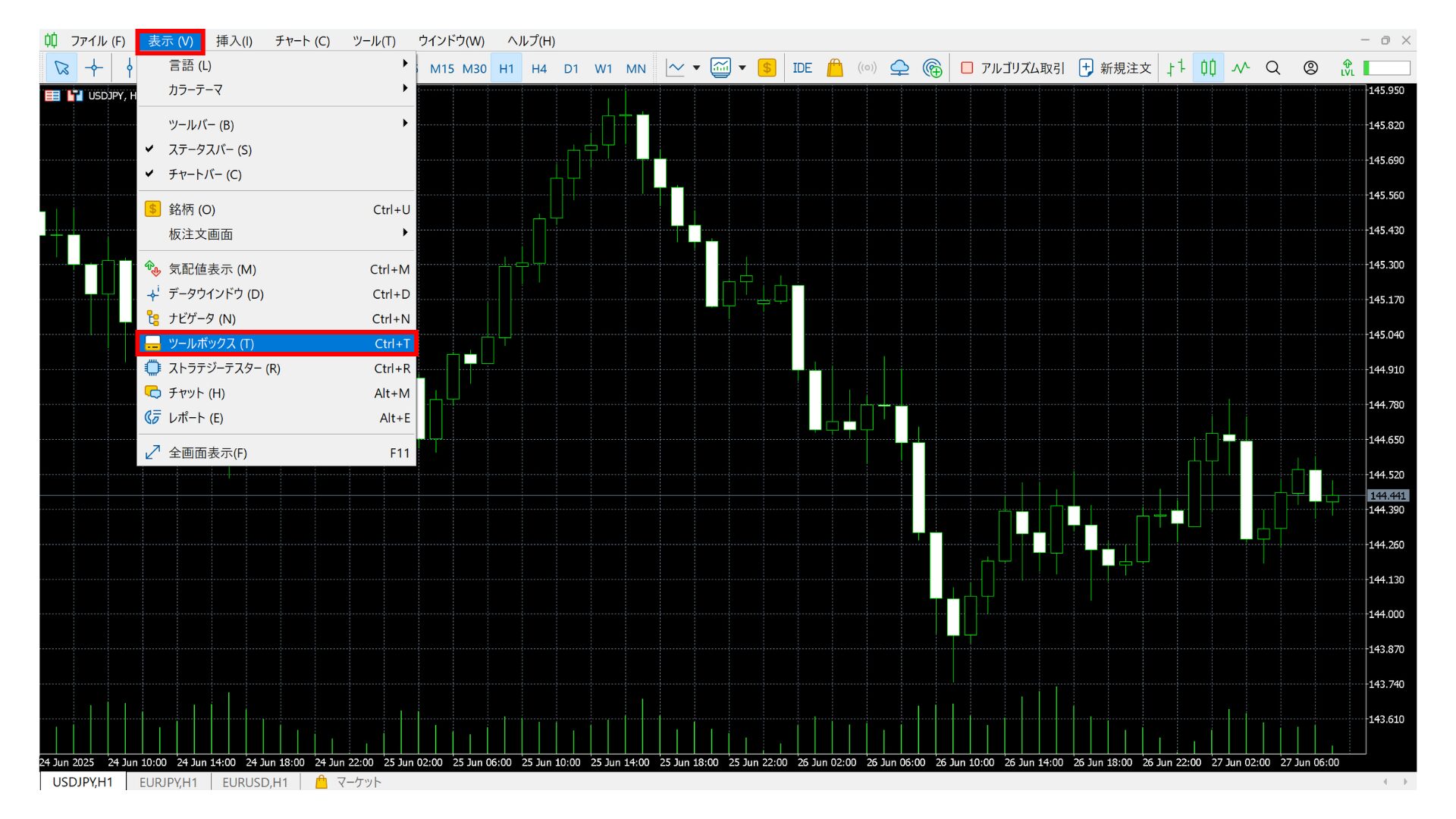The width and height of the screenshot is (1456, 819).
Task: Click the 144.441 current price label
Action: coord(1387,496)
